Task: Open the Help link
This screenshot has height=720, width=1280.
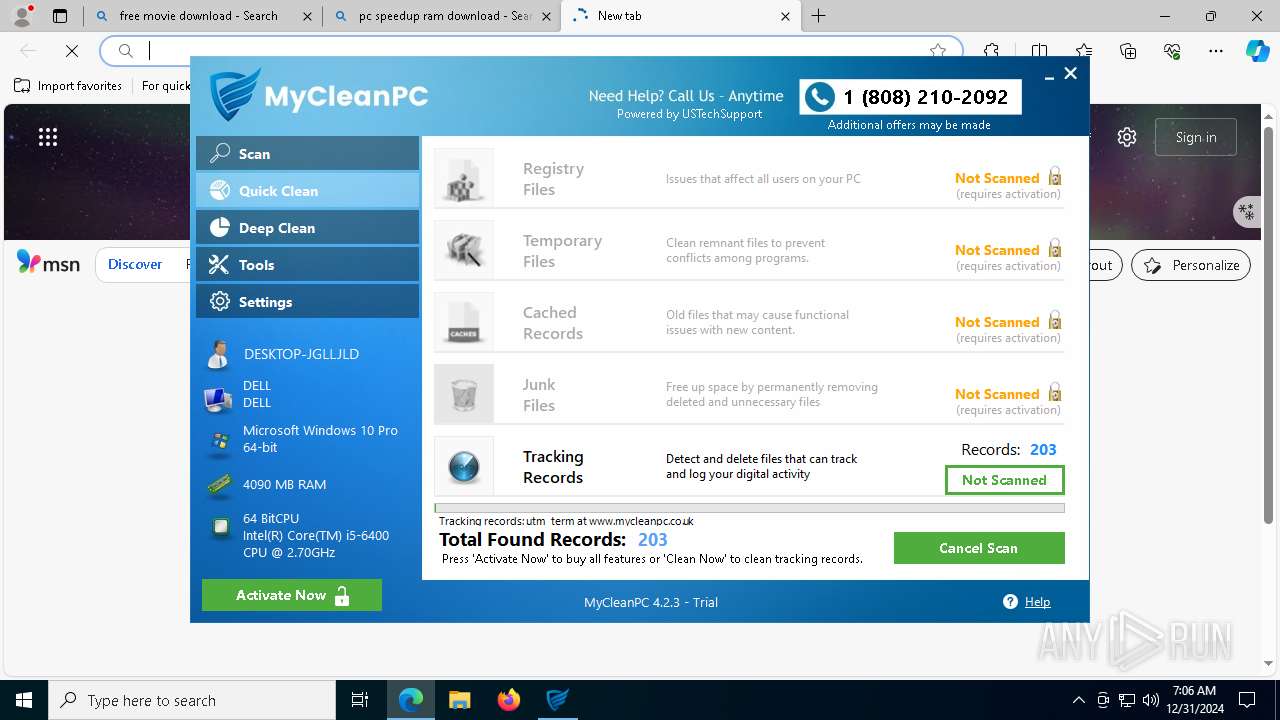Action: pyautogui.click(x=1037, y=602)
